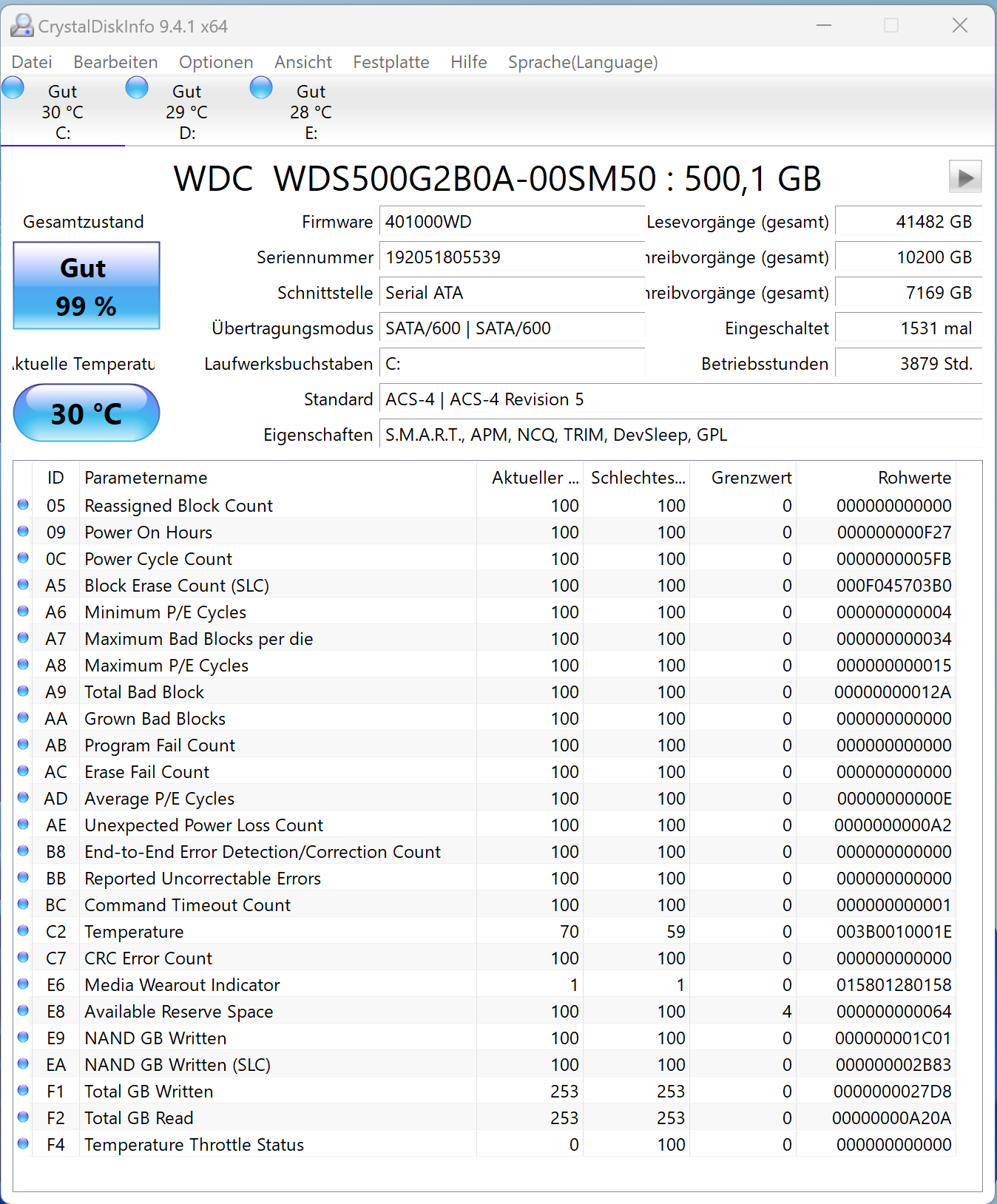997x1204 pixels.
Task: Click the 30 °C temperature button
Action: [87, 413]
